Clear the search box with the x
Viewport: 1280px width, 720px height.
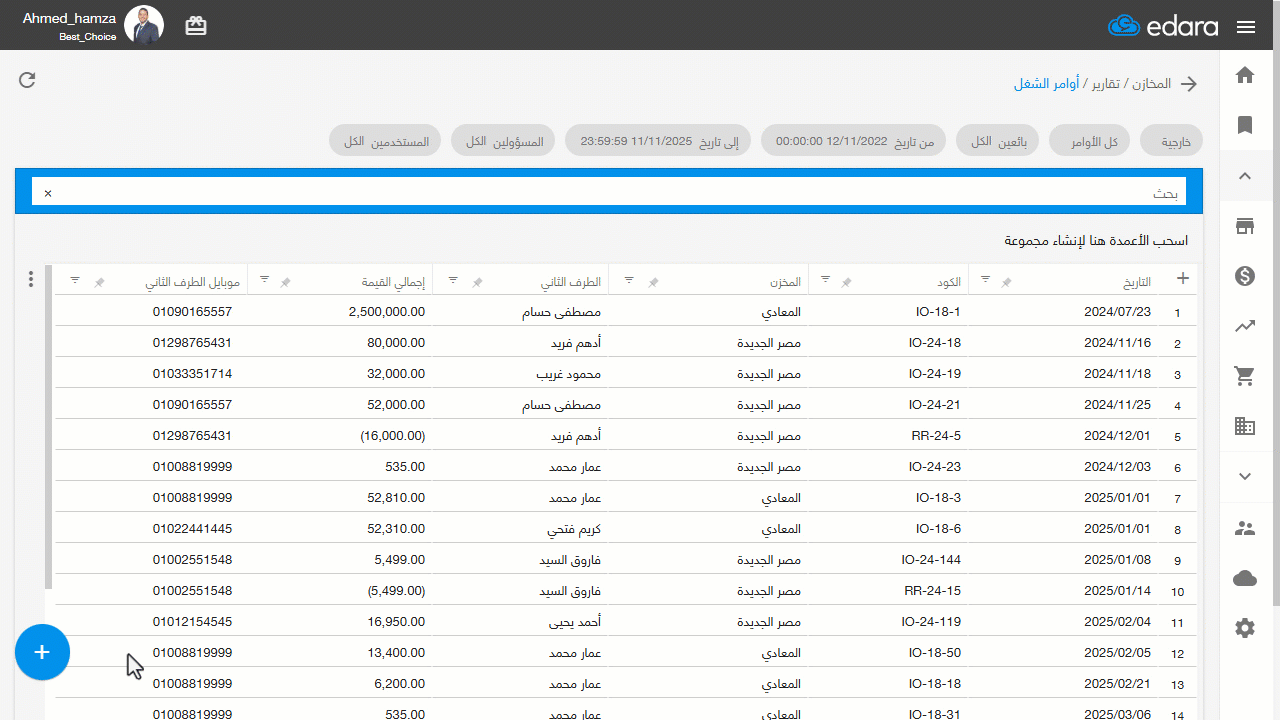tap(47, 192)
